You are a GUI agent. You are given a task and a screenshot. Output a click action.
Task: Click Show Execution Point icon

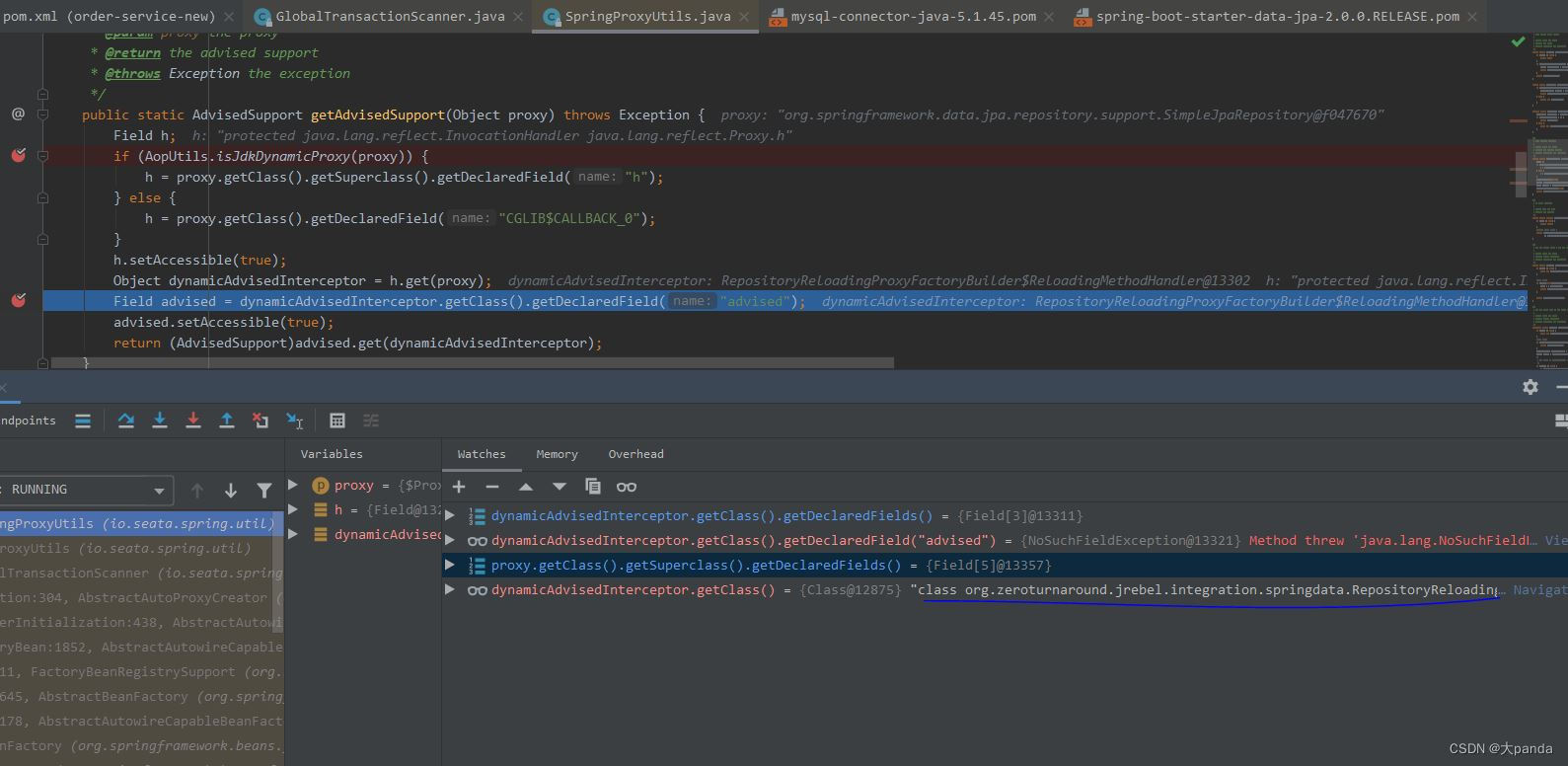coord(83,421)
